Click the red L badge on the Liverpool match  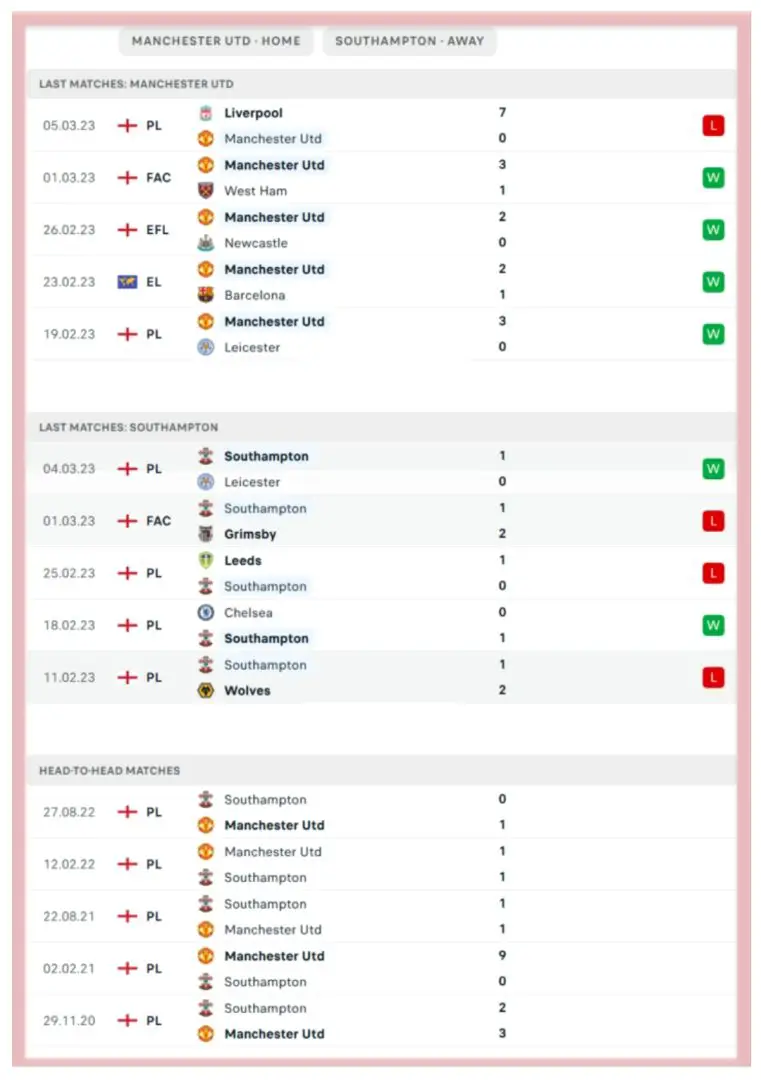coord(713,126)
